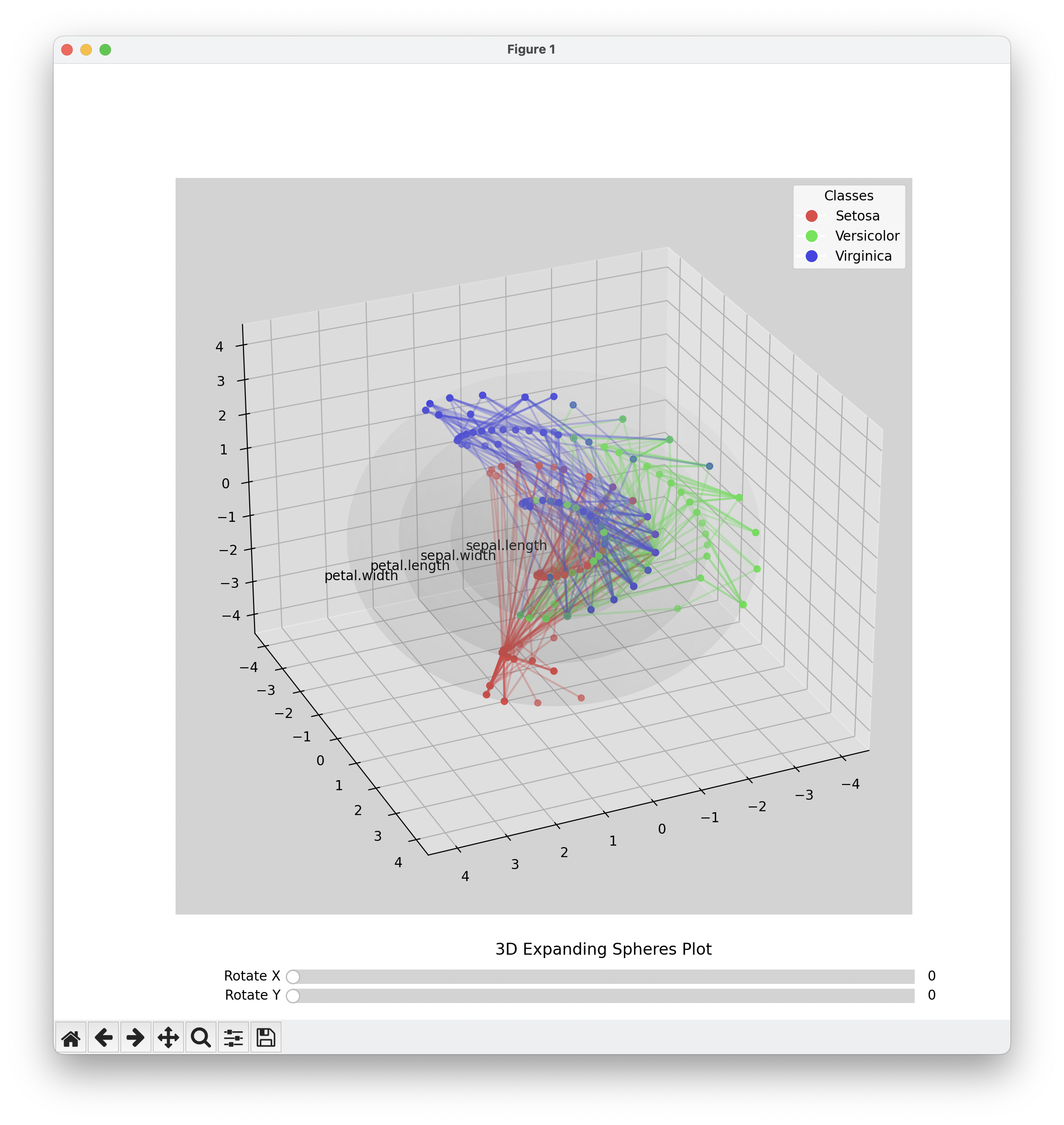Image resolution: width=1064 pixels, height=1125 pixels.
Task: Click the 3D Expanding Spheres Plot title
Action: click(x=603, y=949)
